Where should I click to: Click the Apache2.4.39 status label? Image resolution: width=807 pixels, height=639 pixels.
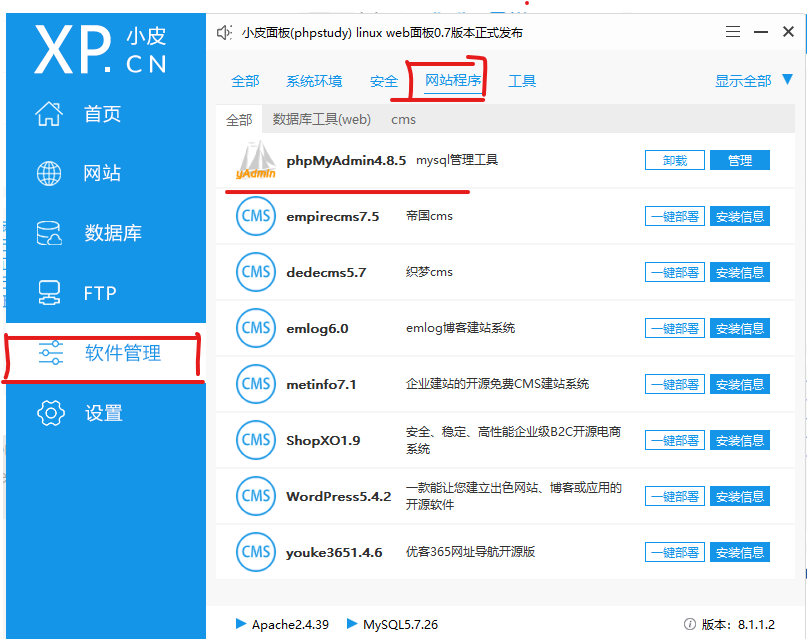point(290,624)
